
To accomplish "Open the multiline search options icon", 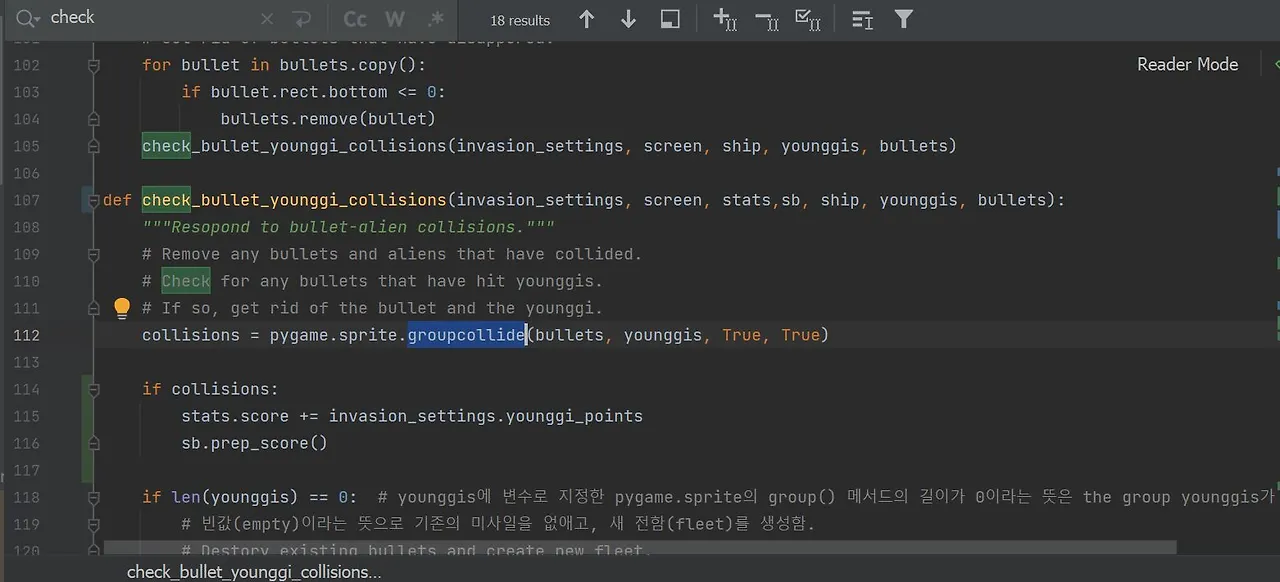I will click(862, 19).
